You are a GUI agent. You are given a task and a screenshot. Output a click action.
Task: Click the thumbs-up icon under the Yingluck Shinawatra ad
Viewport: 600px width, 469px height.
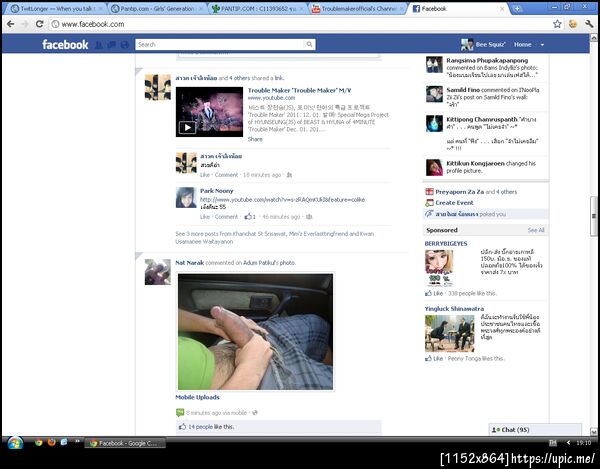click(x=428, y=358)
